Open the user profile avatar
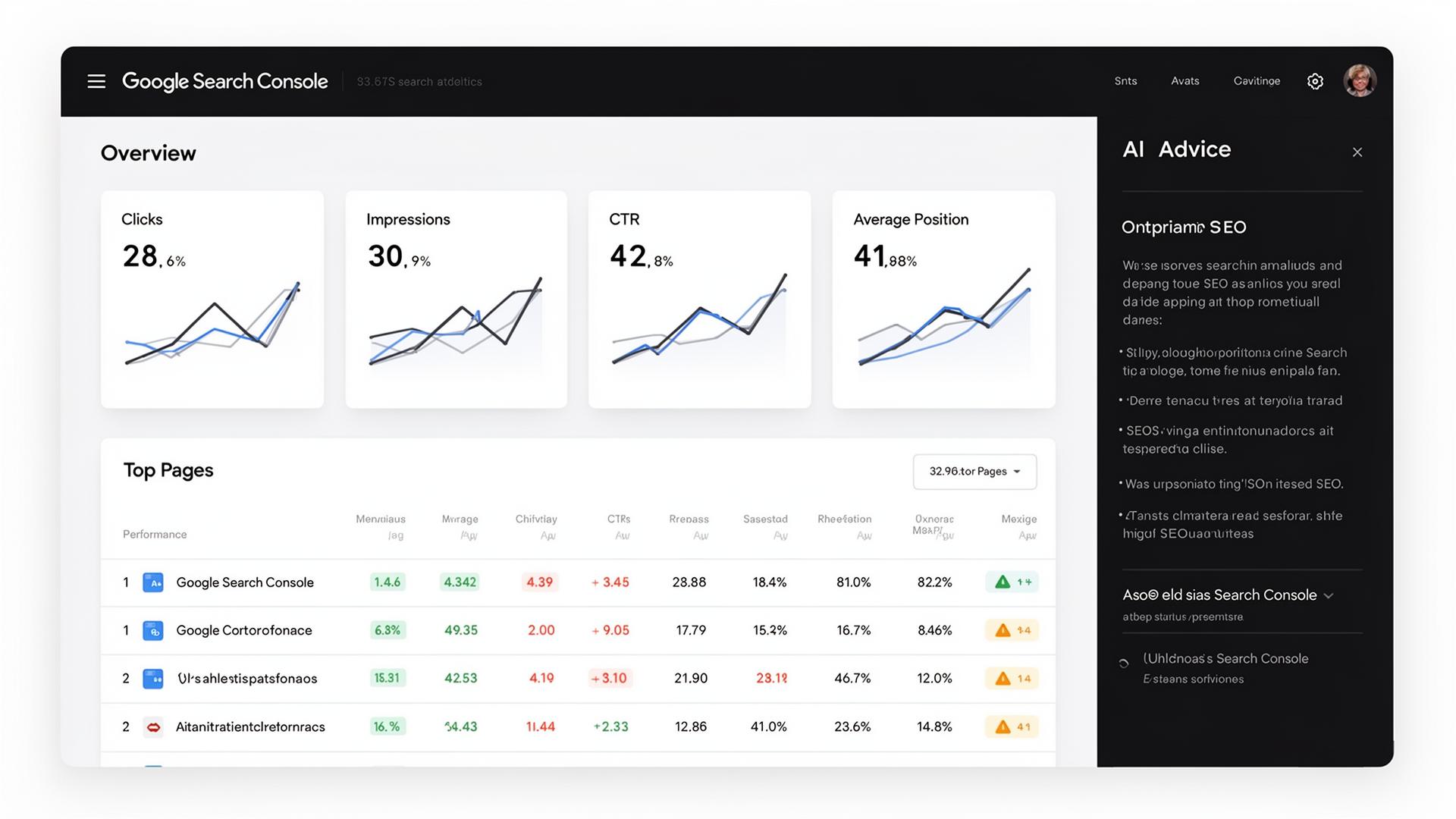This screenshot has height=819, width=1456. (x=1359, y=80)
